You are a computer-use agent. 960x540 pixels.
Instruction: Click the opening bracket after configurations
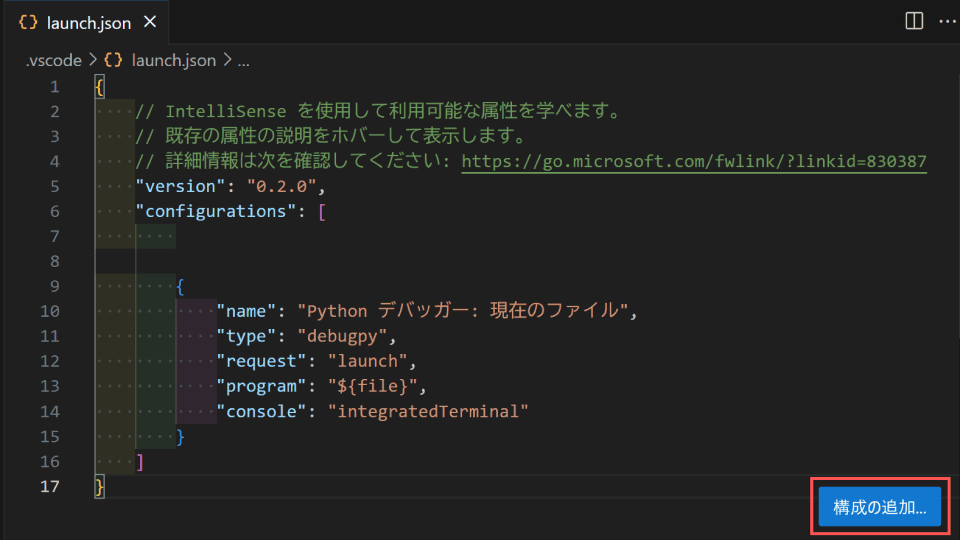[x=322, y=212]
